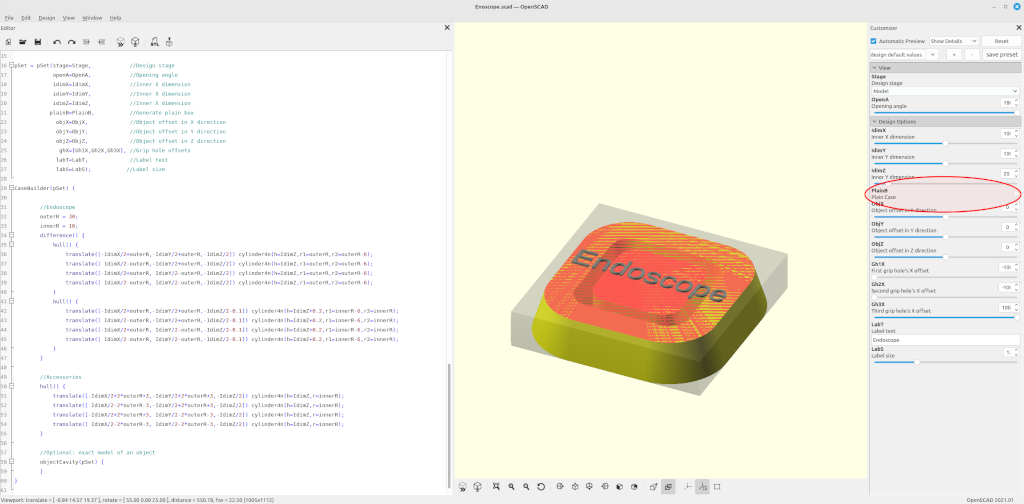The image size is (1024, 504).
Task: Click the IdimX inner X dimension slider handle
Action: coord(945,144)
